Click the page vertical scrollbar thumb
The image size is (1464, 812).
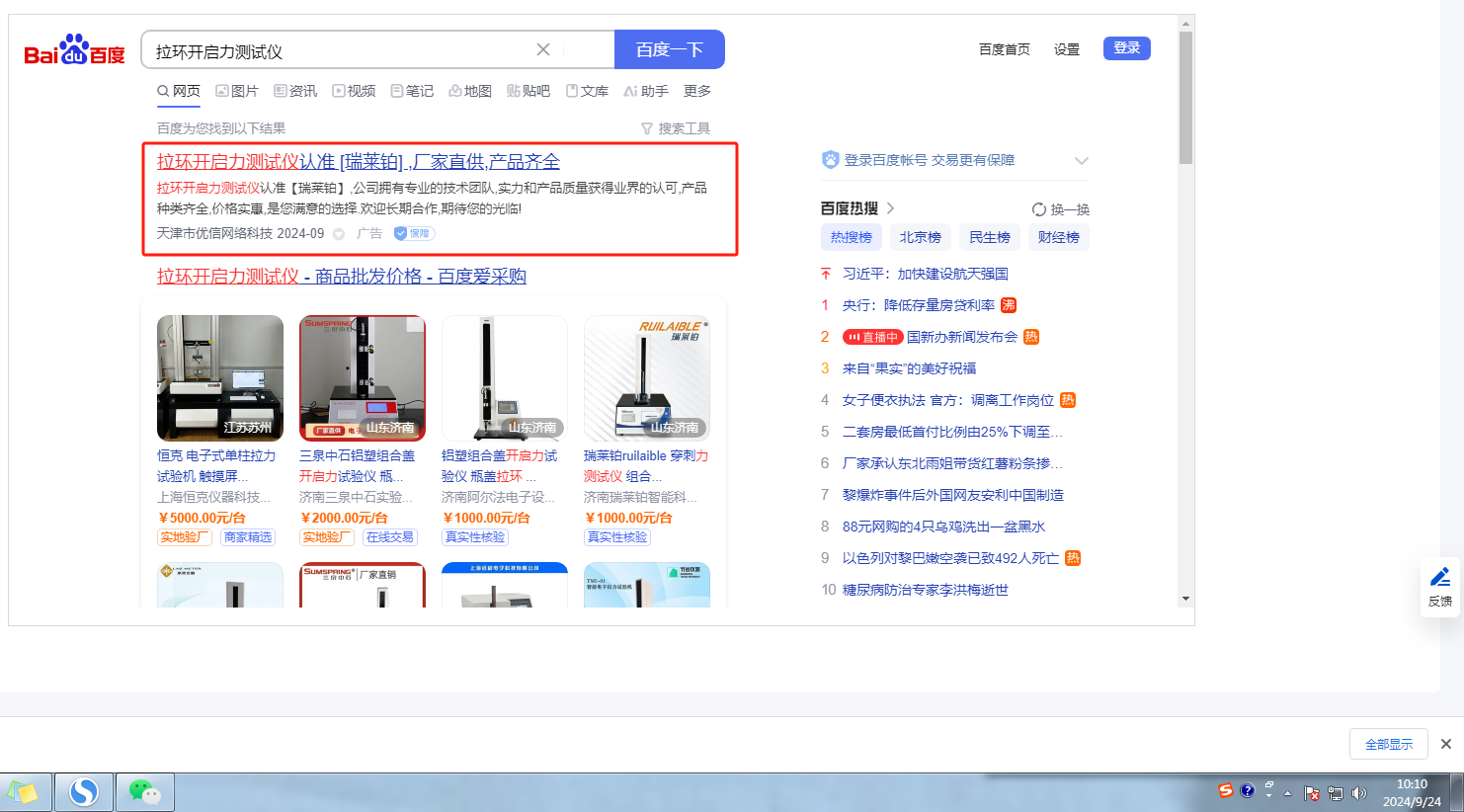[1185, 97]
